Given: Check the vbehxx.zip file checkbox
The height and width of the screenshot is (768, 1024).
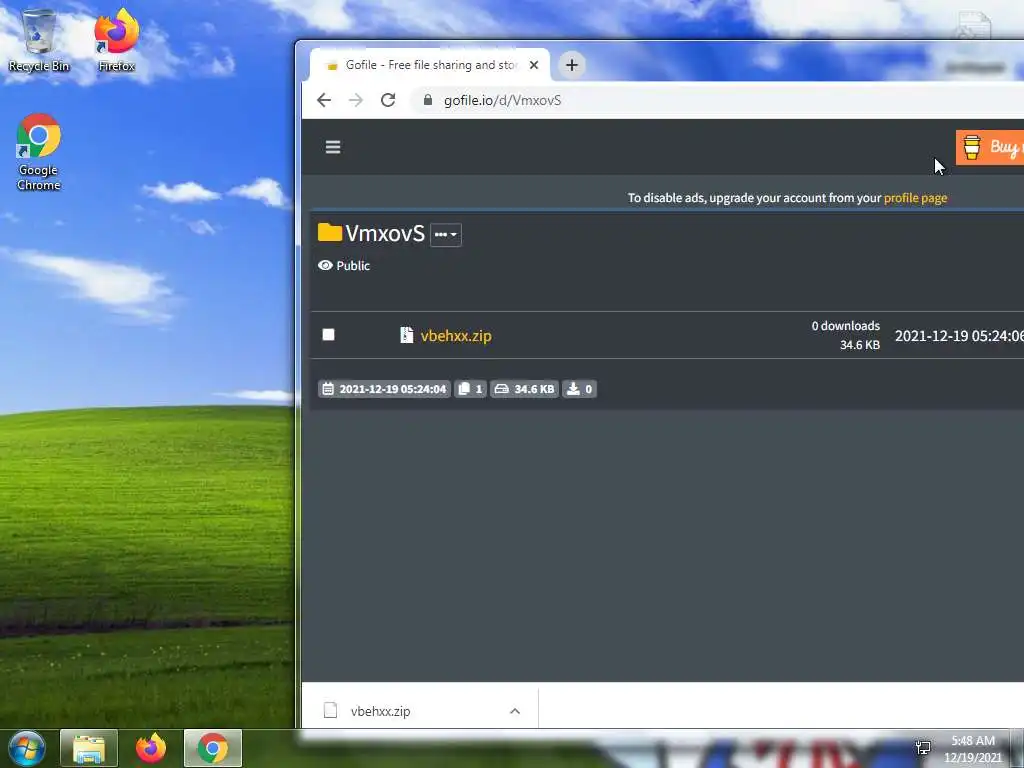Looking at the screenshot, I should [x=328, y=334].
